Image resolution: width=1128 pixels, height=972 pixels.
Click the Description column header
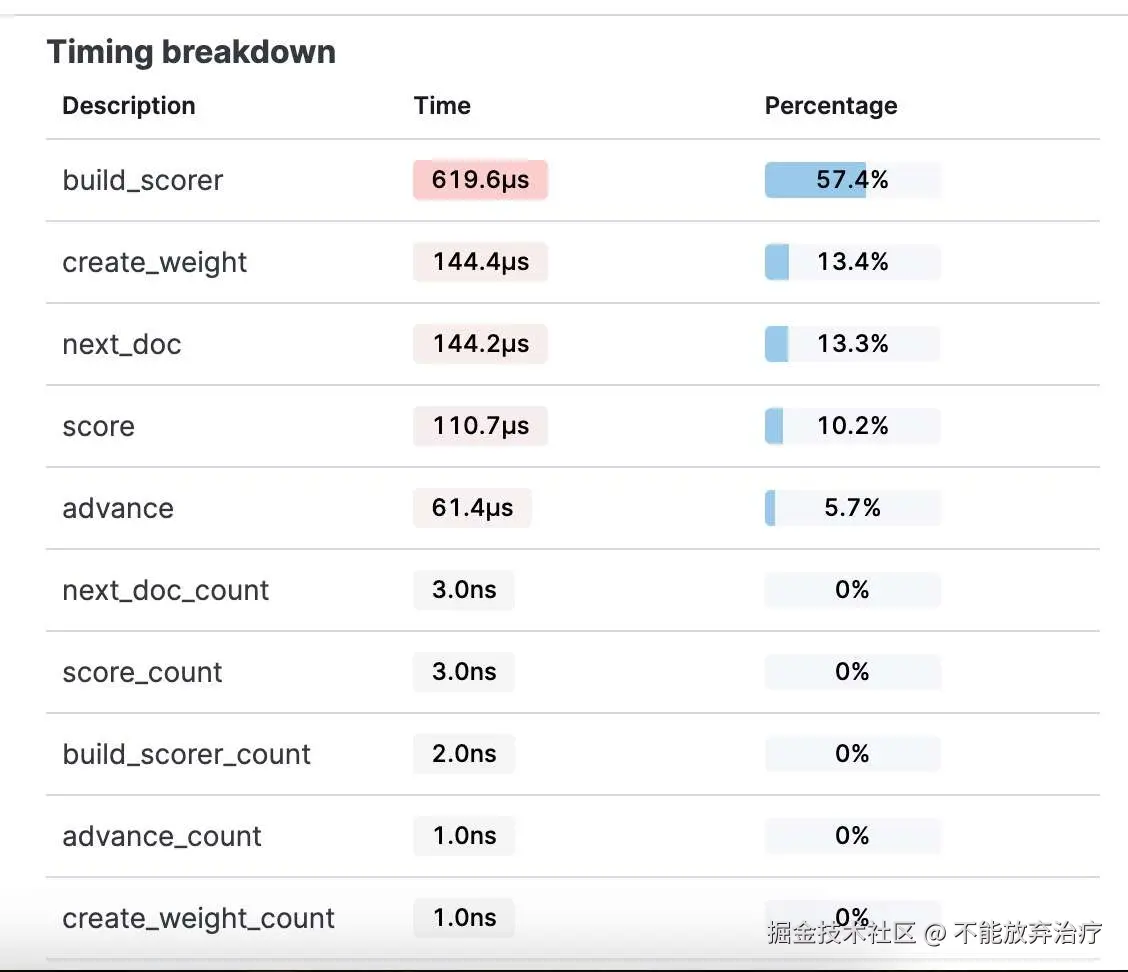coord(129,106)
